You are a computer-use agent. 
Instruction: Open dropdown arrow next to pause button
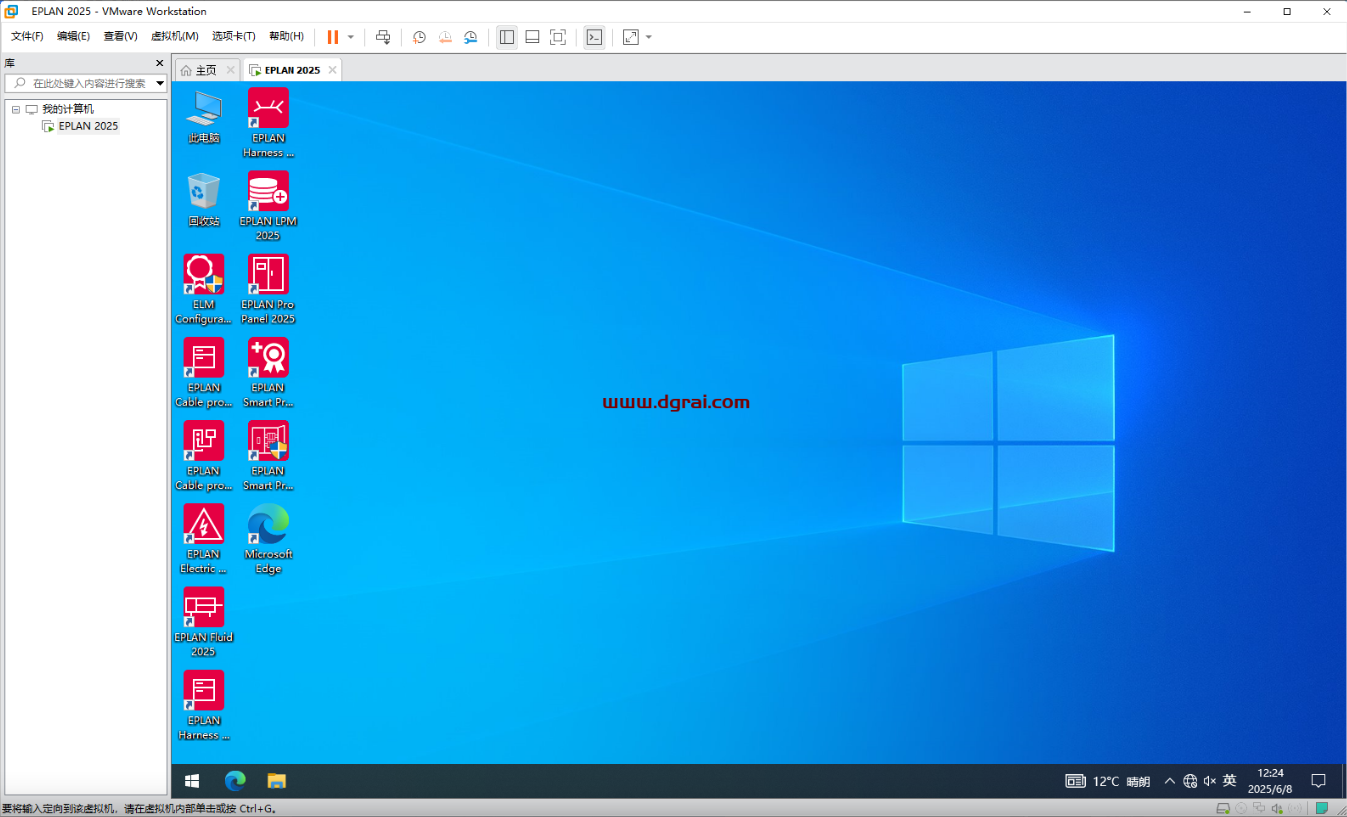click(351, 37)
